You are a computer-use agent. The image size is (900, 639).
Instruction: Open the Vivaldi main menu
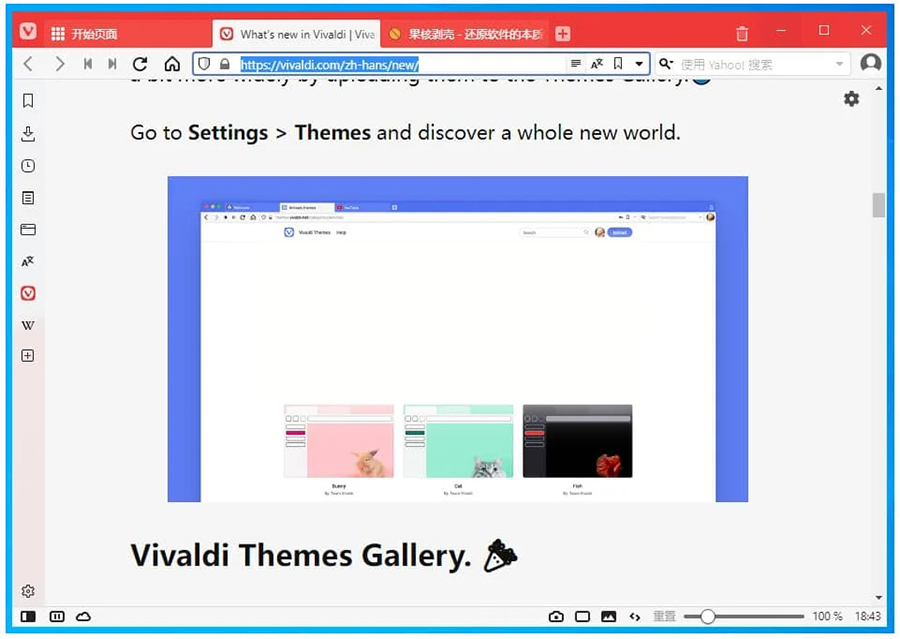coord(28,32)
